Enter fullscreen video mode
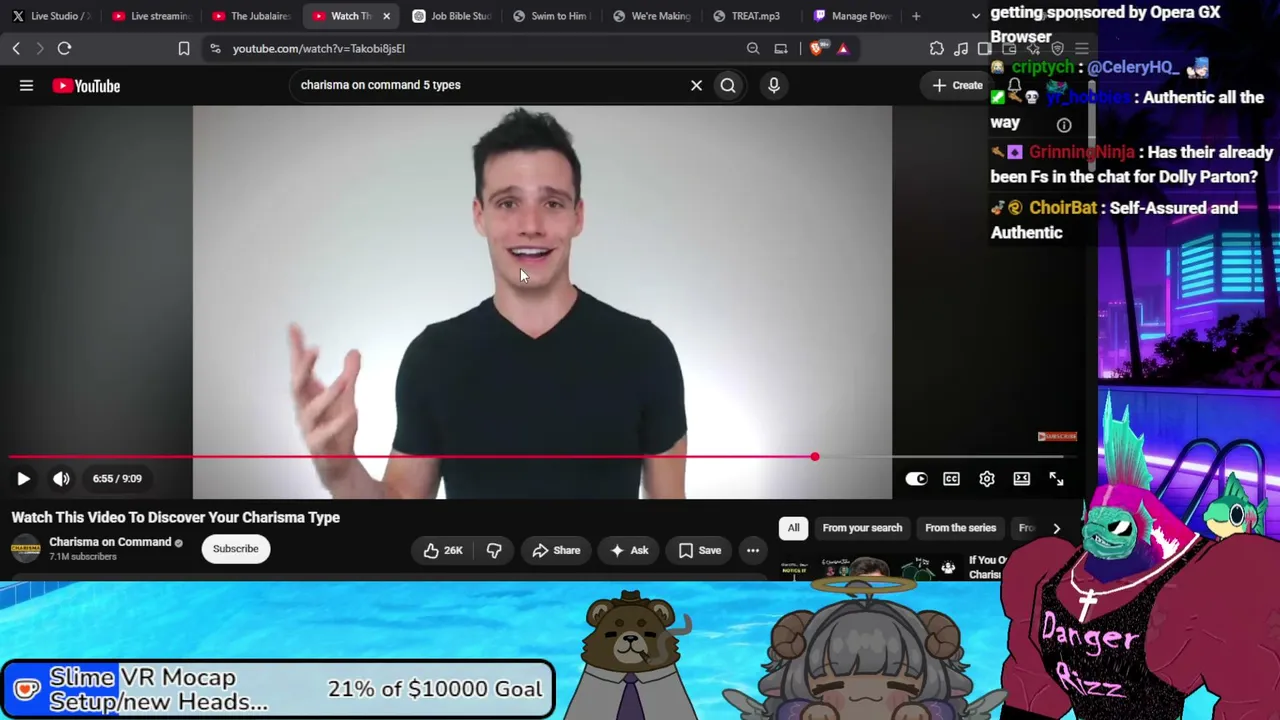1280x720 pixels. 1056,479
